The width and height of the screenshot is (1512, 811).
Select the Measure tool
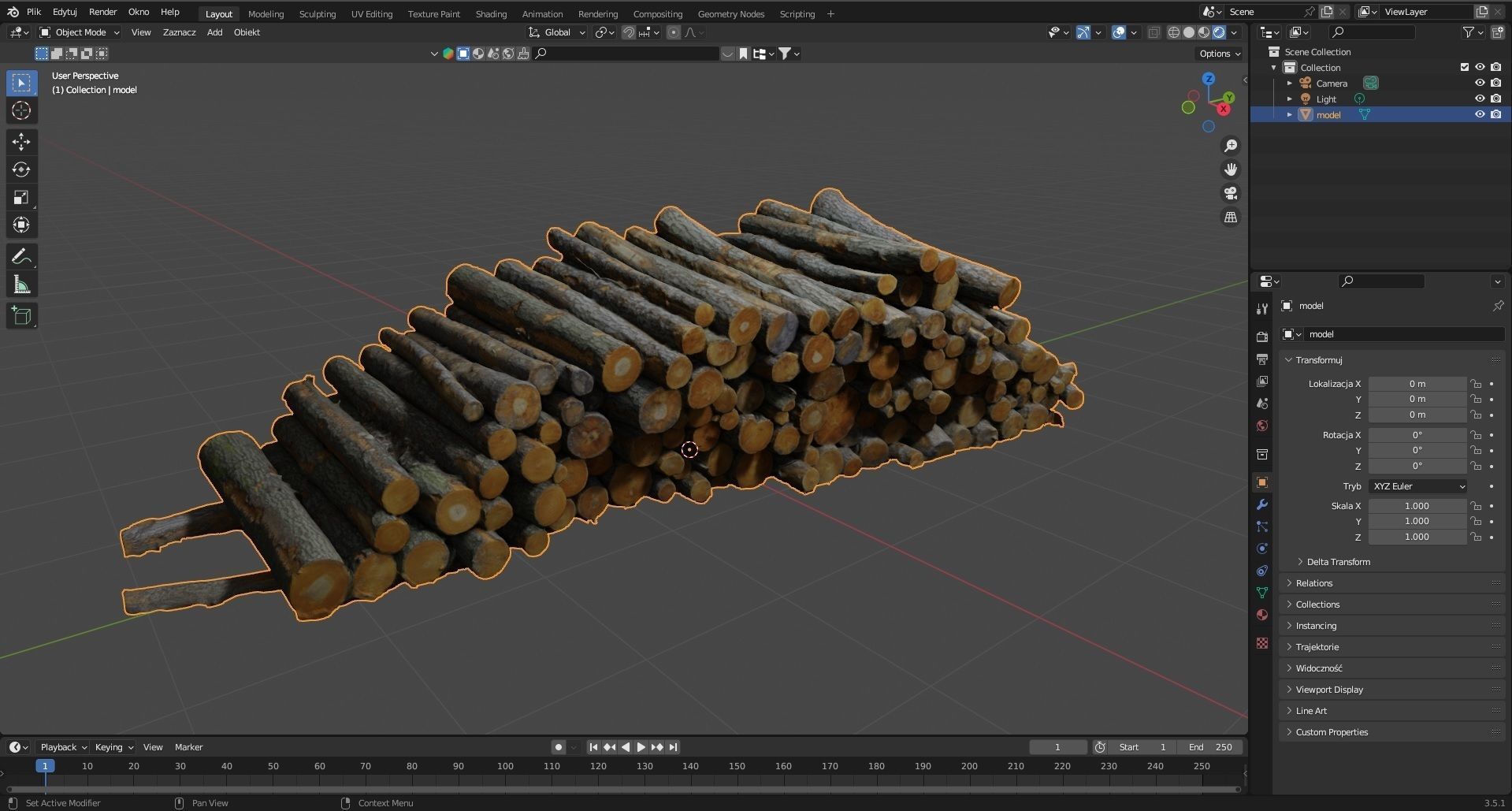[21, 285]
